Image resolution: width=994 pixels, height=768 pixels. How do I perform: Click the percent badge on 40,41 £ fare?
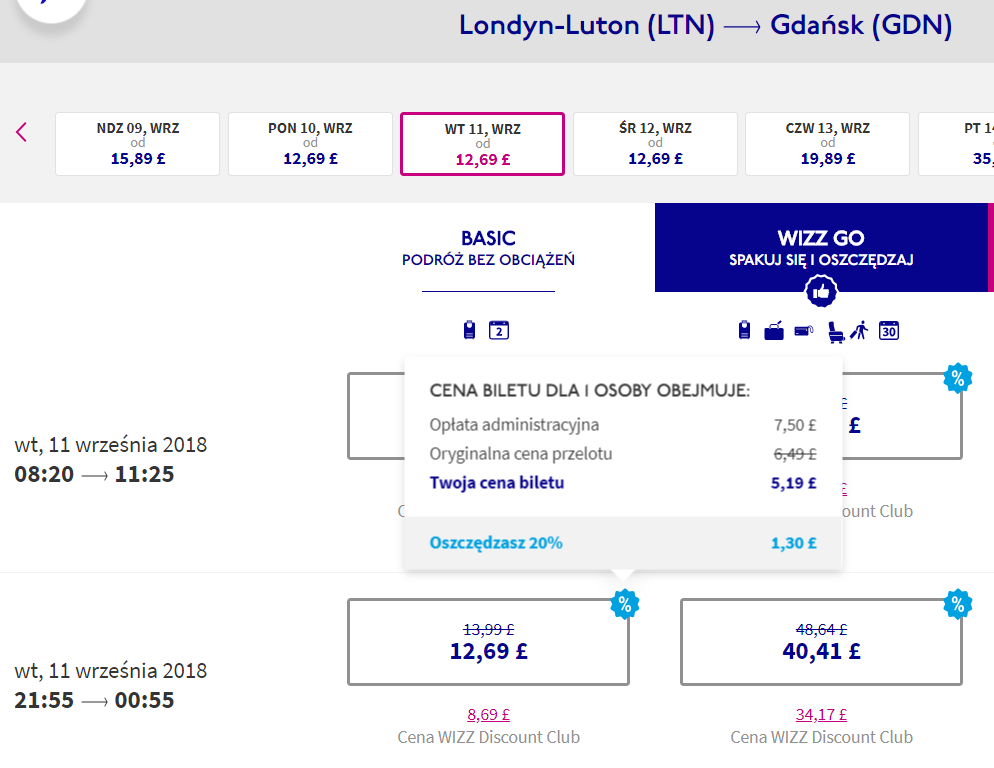tap(958, 604)
